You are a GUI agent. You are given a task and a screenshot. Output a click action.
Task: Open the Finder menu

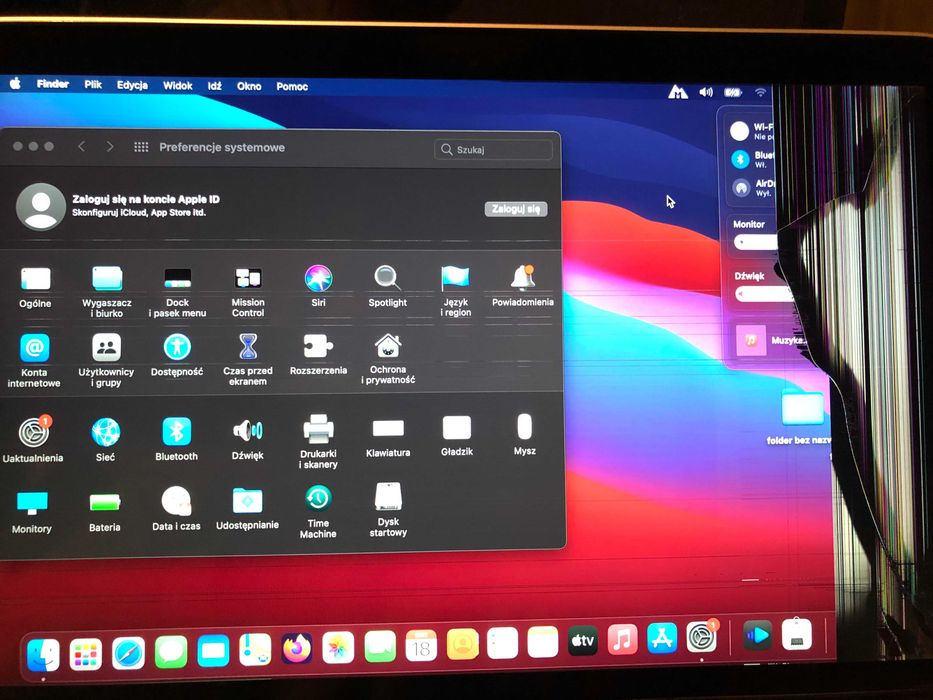(x=52, y=84)
